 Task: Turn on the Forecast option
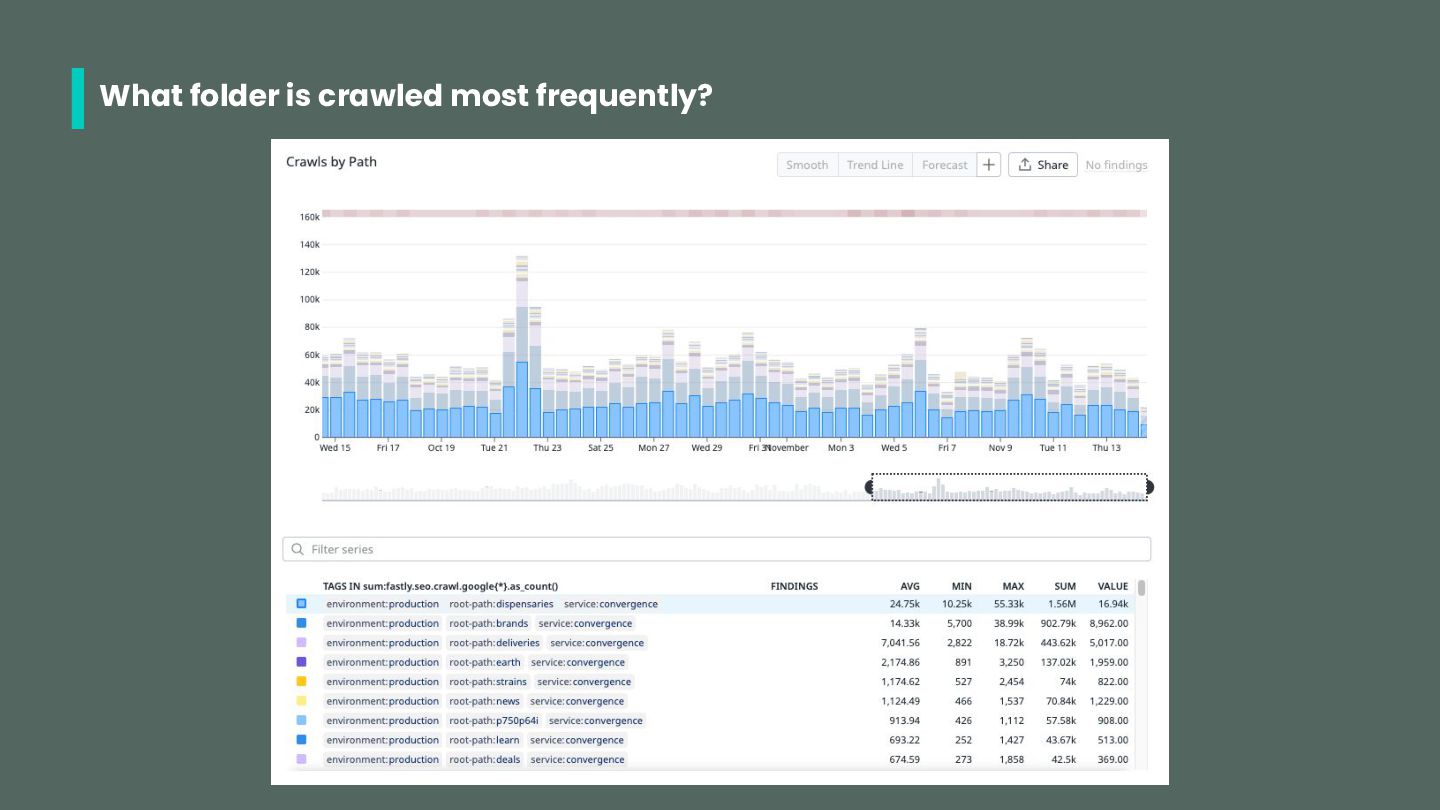(x=945, y=165)
